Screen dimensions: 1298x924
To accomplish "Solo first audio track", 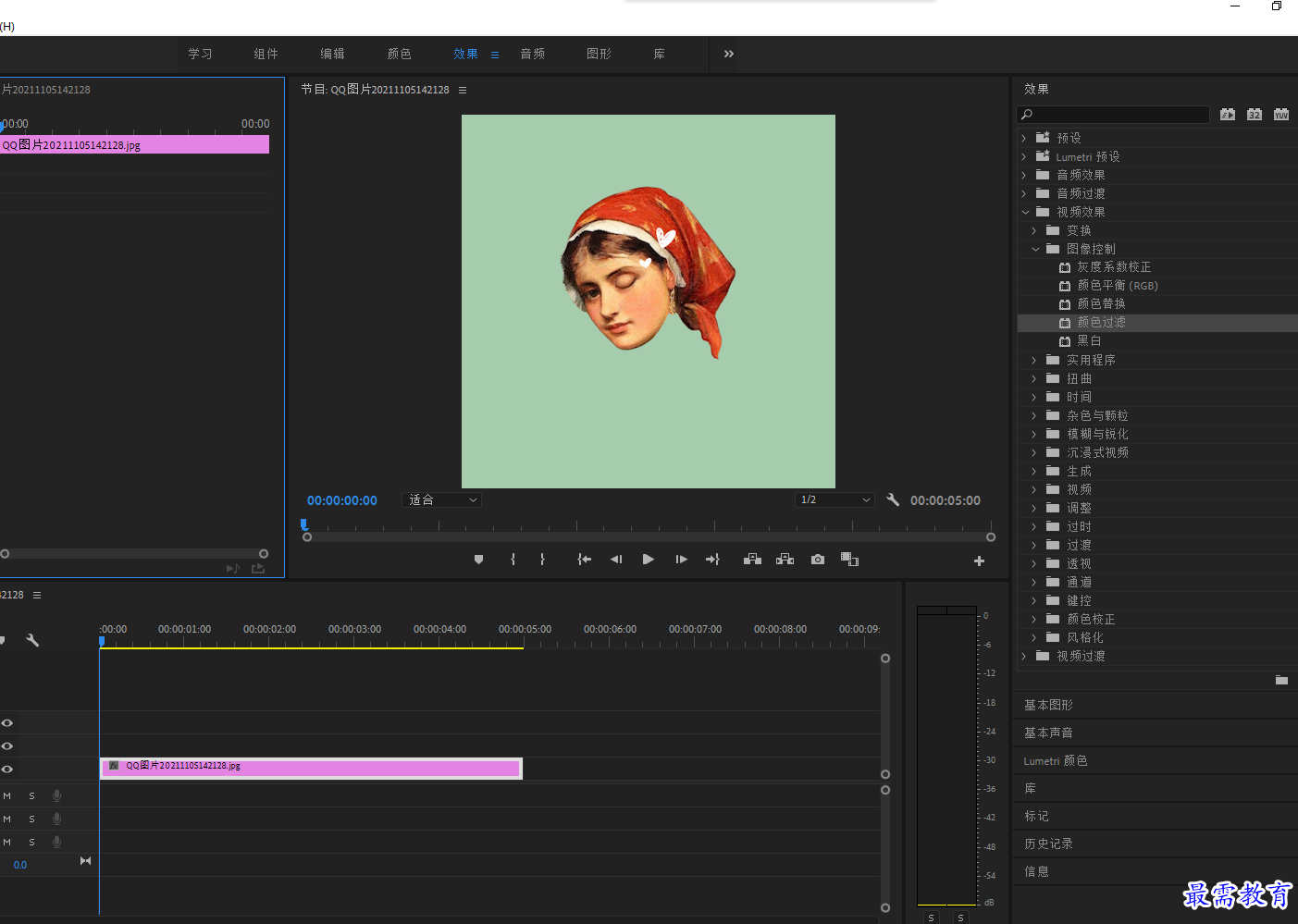I will (x=31, y=795).
